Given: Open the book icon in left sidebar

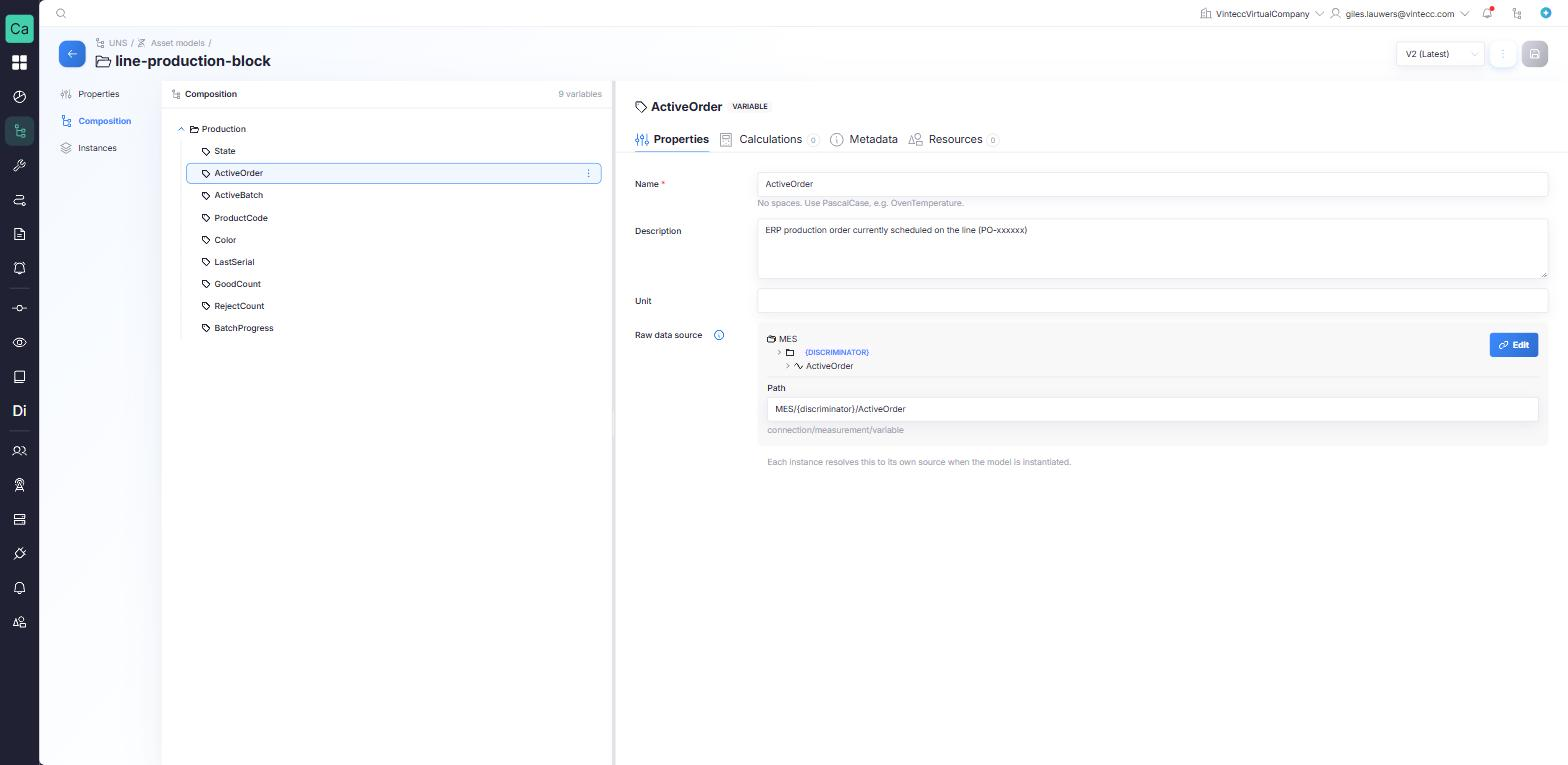Looking at the screenshot, I should (19, 376).
